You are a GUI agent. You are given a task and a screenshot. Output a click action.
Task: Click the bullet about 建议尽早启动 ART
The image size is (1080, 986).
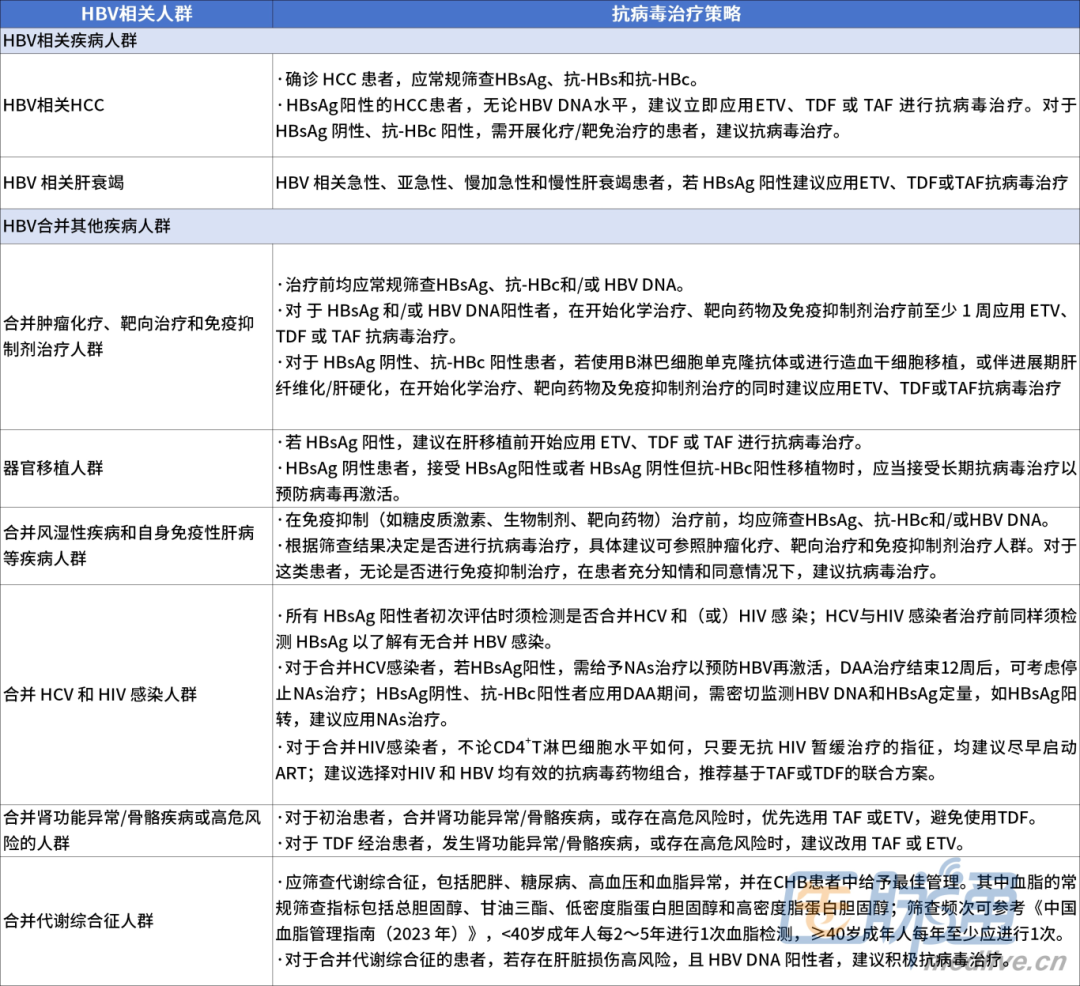[x=670, y=757]
